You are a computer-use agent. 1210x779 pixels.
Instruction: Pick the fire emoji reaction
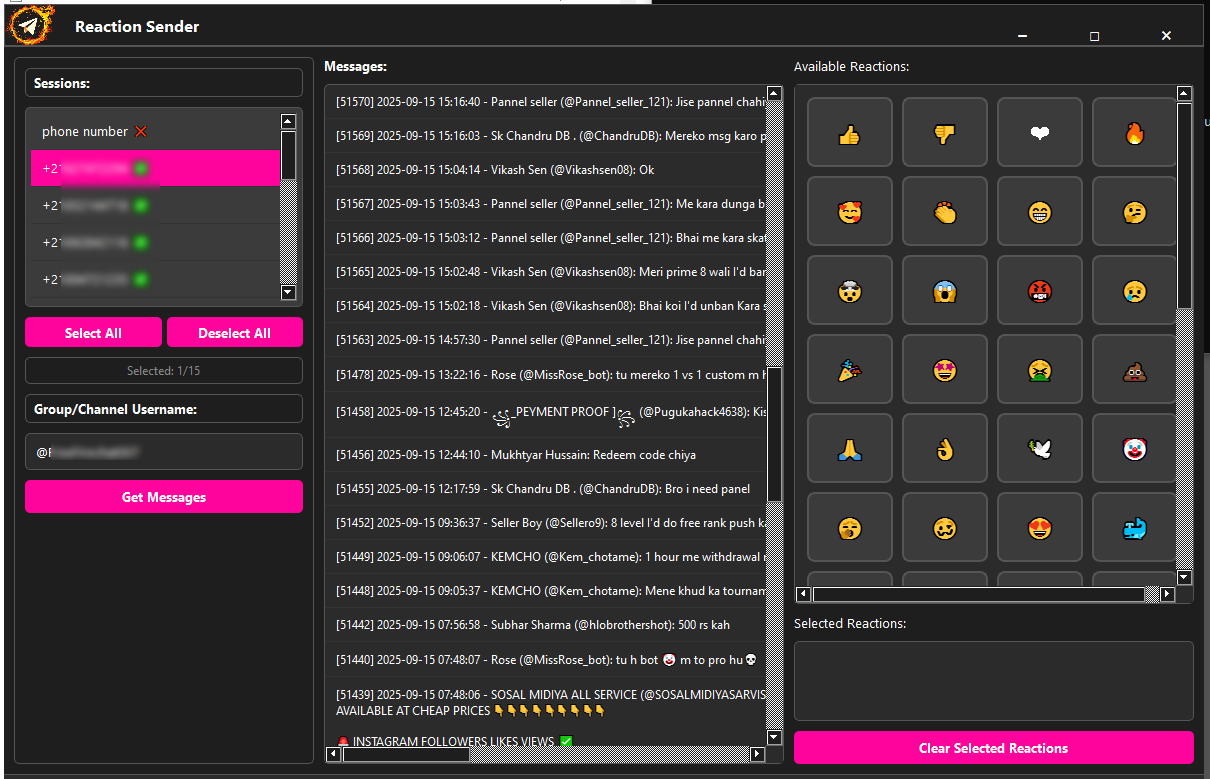click(1134, 133)
